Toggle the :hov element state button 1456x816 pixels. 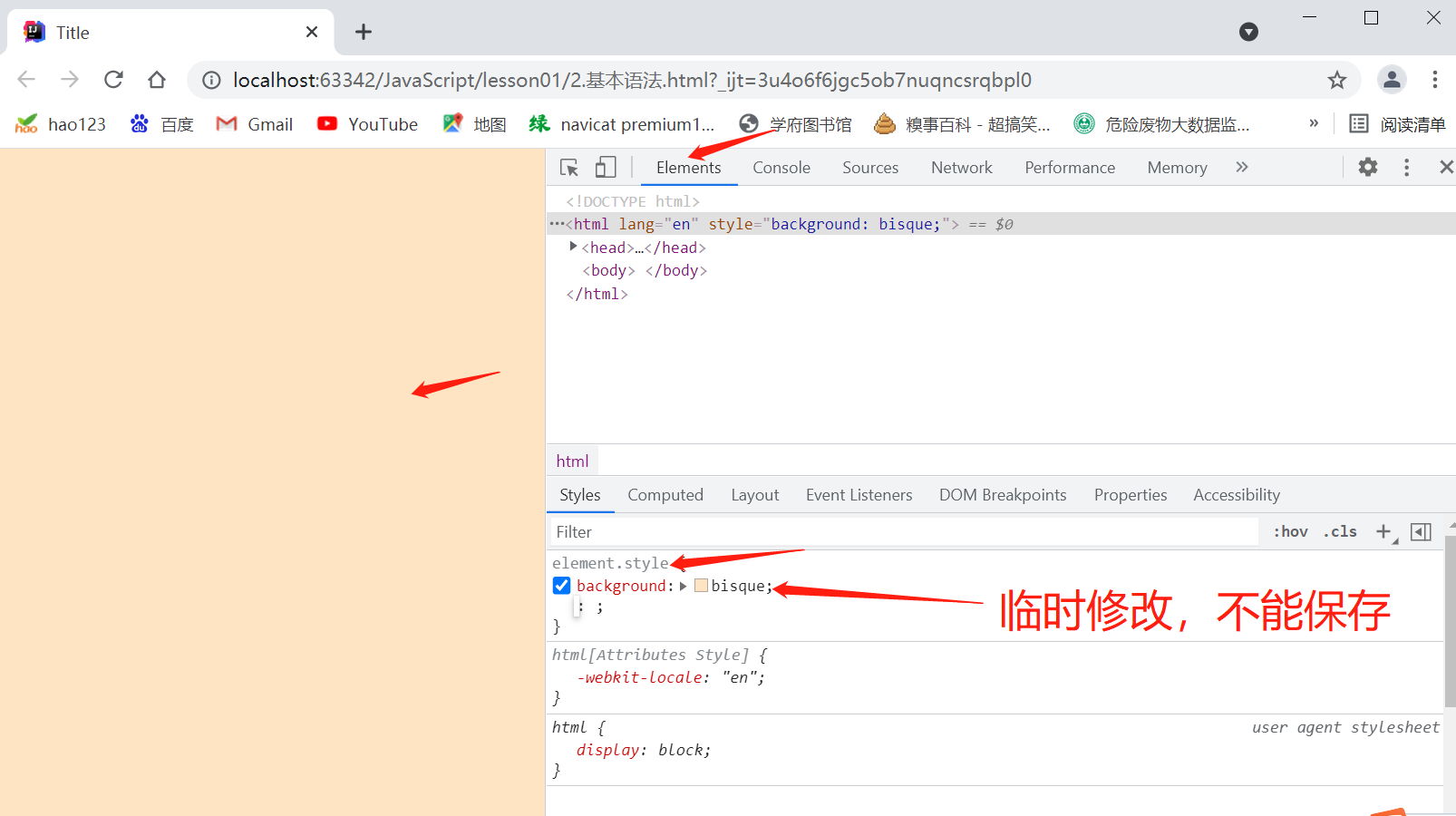[x=1290, y=532]
